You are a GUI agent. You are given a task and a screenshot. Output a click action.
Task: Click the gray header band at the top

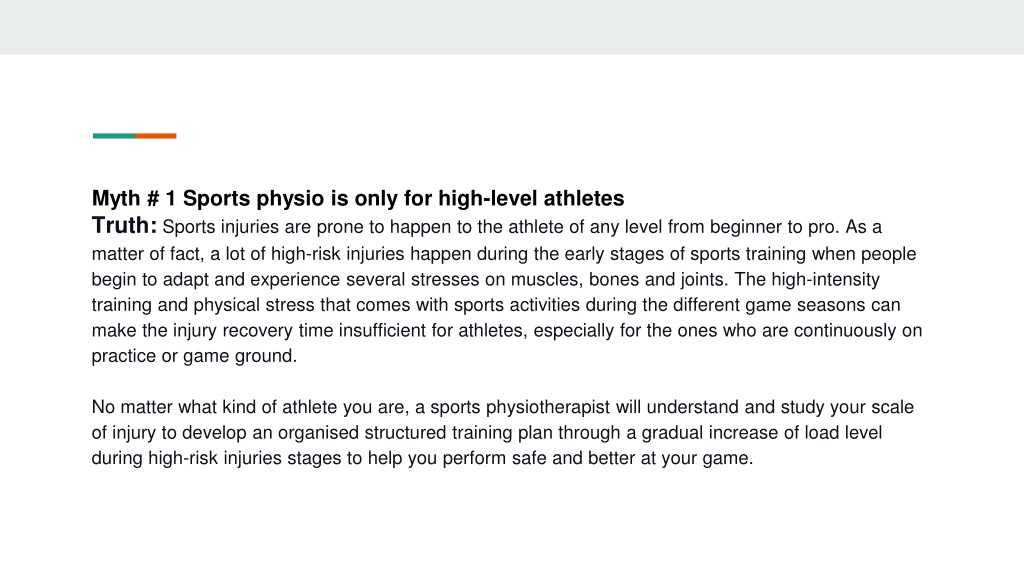[512, 27]
